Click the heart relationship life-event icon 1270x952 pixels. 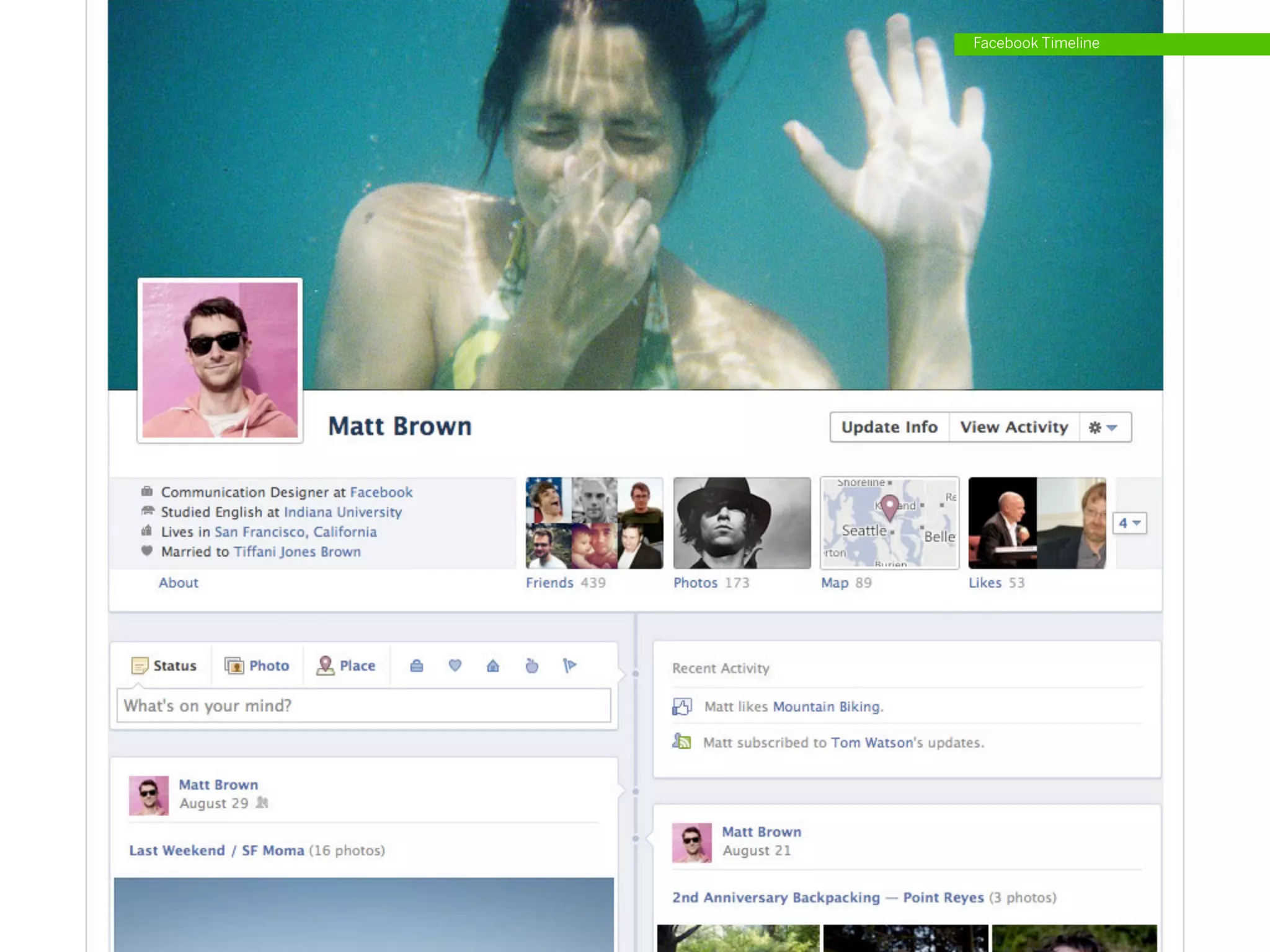point(455,666)
